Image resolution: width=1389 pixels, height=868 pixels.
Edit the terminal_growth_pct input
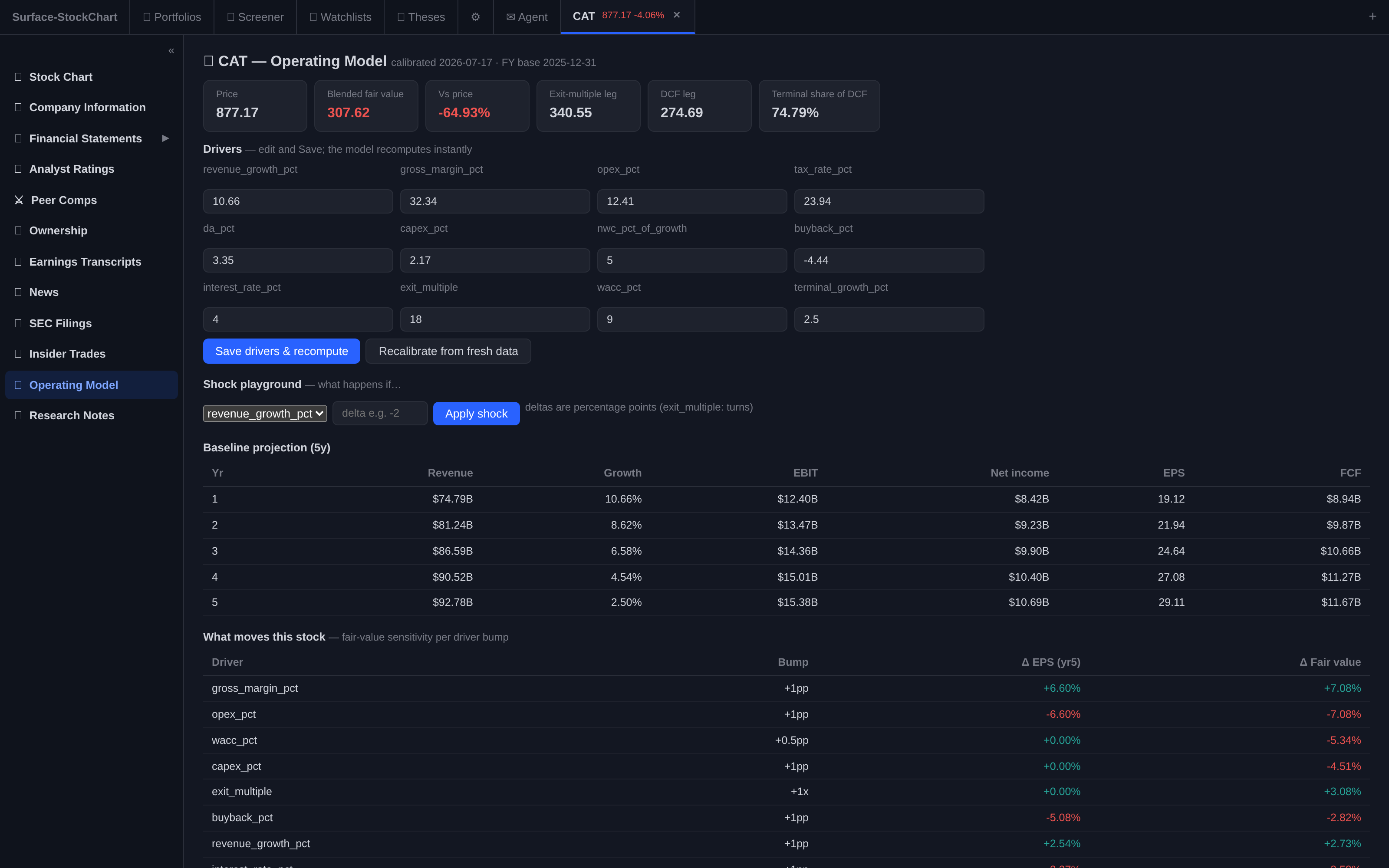click(889, 319)
